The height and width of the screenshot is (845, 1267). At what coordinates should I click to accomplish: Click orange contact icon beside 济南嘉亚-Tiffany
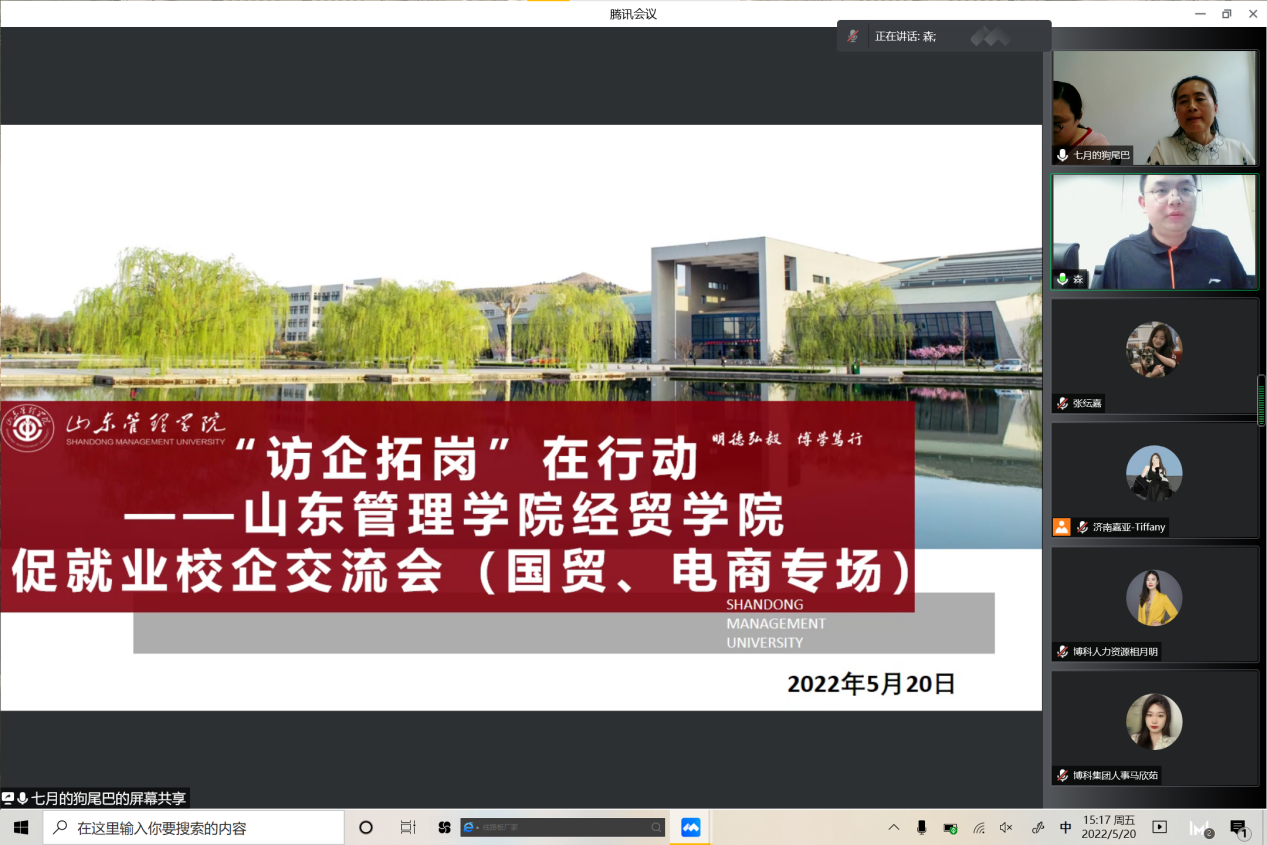tap(1062, 527)
